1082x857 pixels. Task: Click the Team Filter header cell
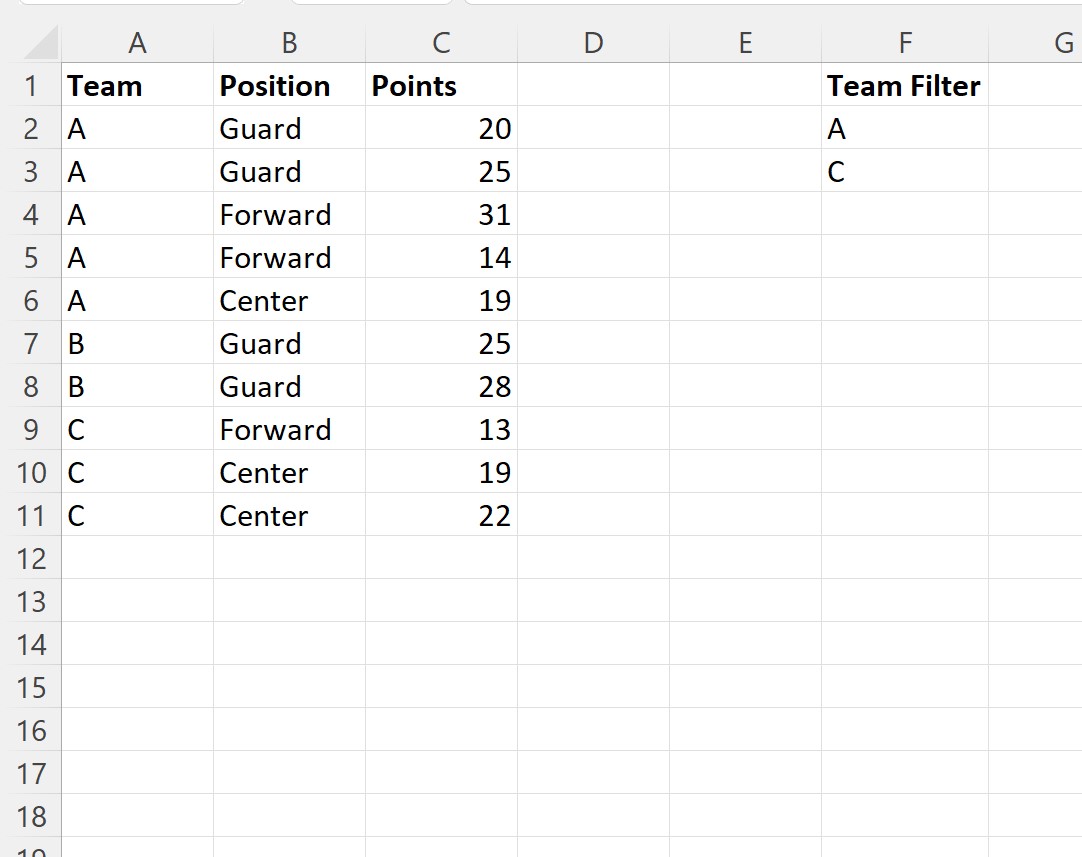point(905,86)
